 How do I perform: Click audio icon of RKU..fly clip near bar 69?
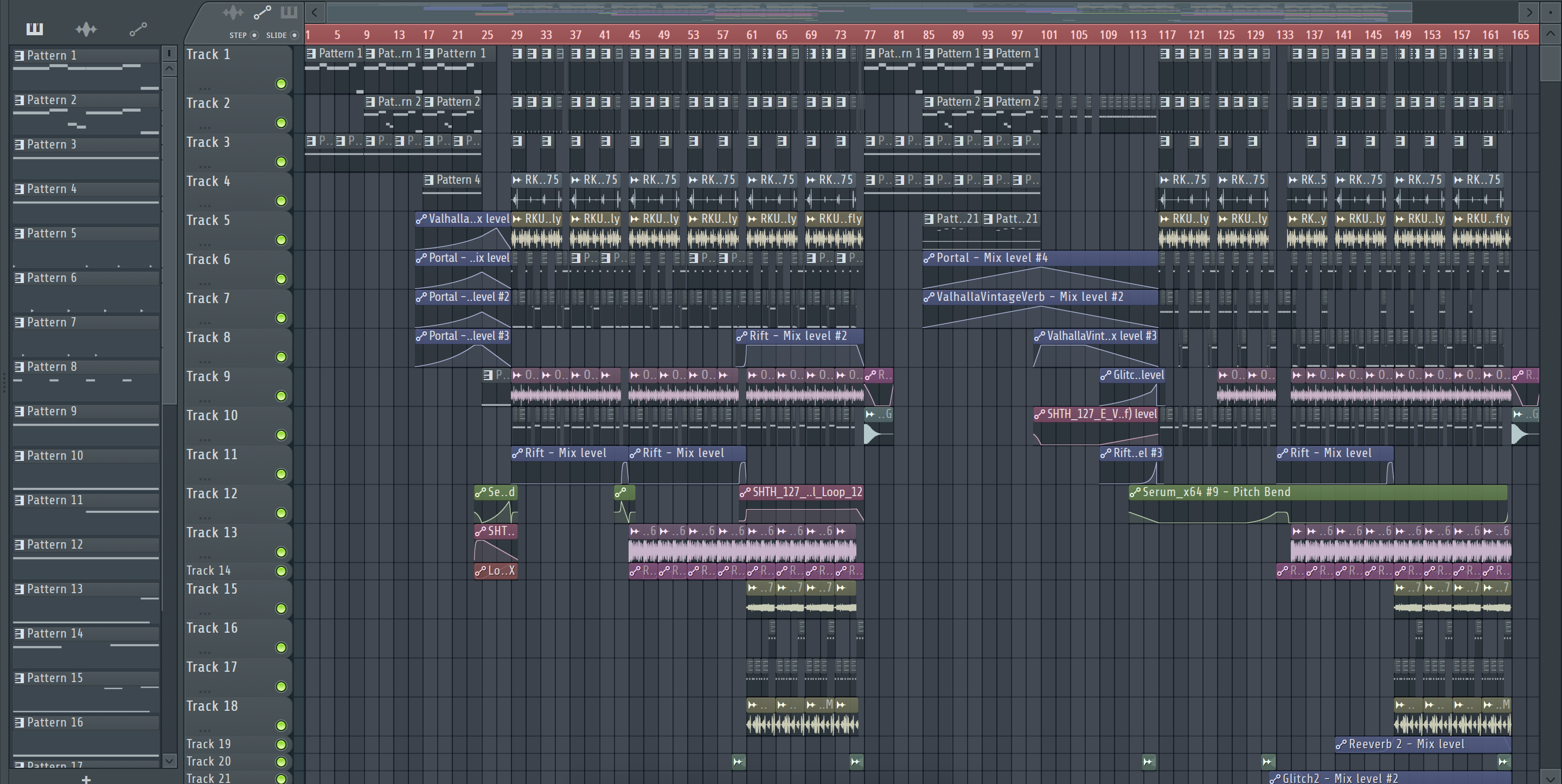[811, 219]
